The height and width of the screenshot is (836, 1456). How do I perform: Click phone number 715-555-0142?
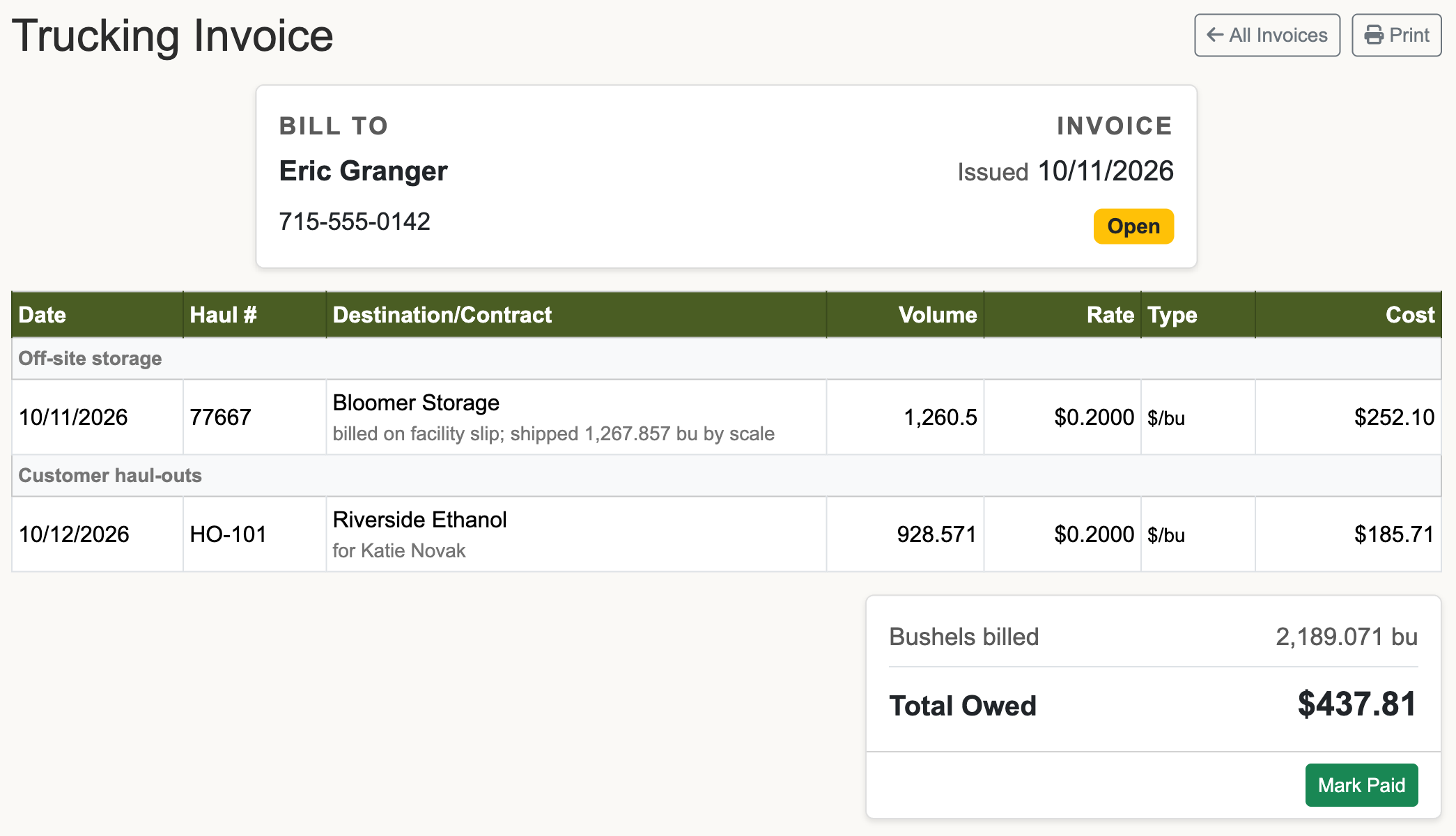(355, 222)
